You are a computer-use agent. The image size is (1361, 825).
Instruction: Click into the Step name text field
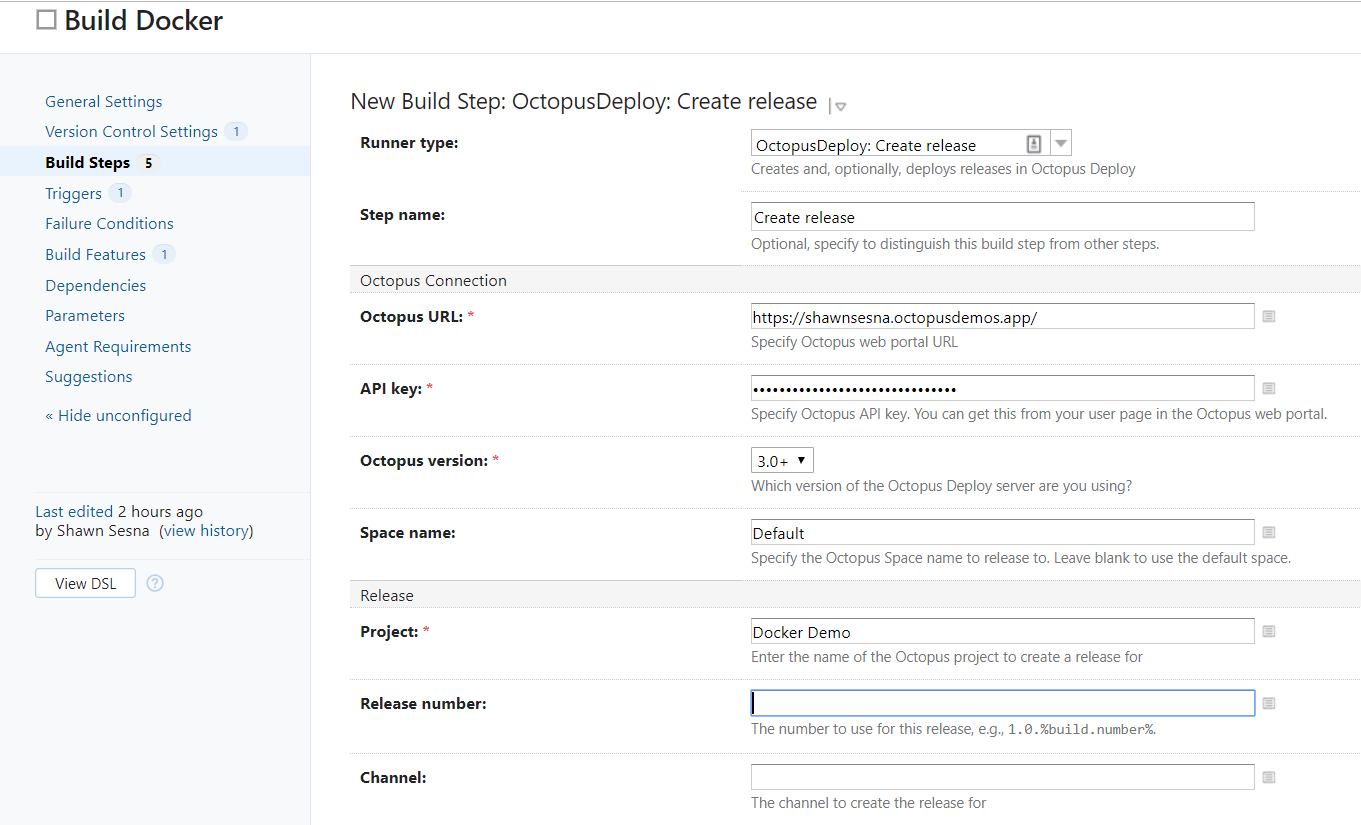coord(1002,217)
